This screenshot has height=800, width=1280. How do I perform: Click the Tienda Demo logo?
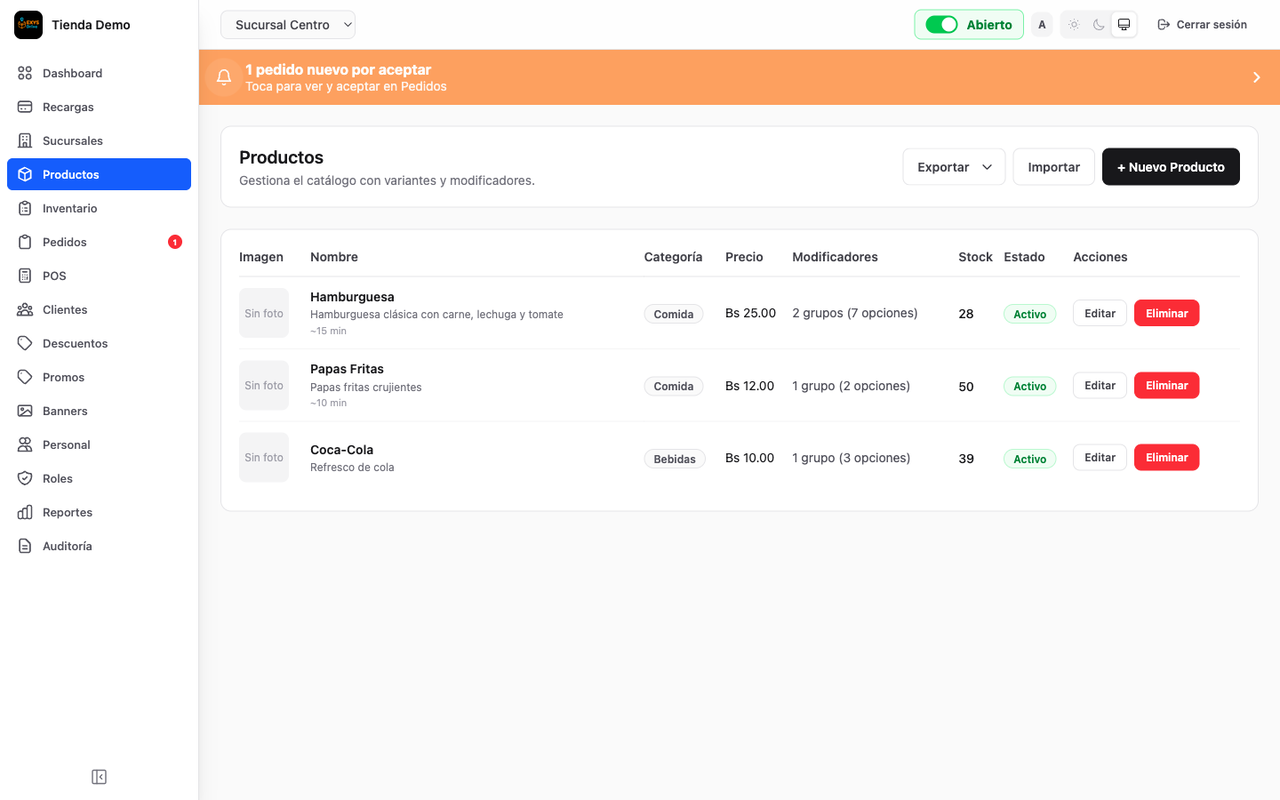tap(28, 25)
